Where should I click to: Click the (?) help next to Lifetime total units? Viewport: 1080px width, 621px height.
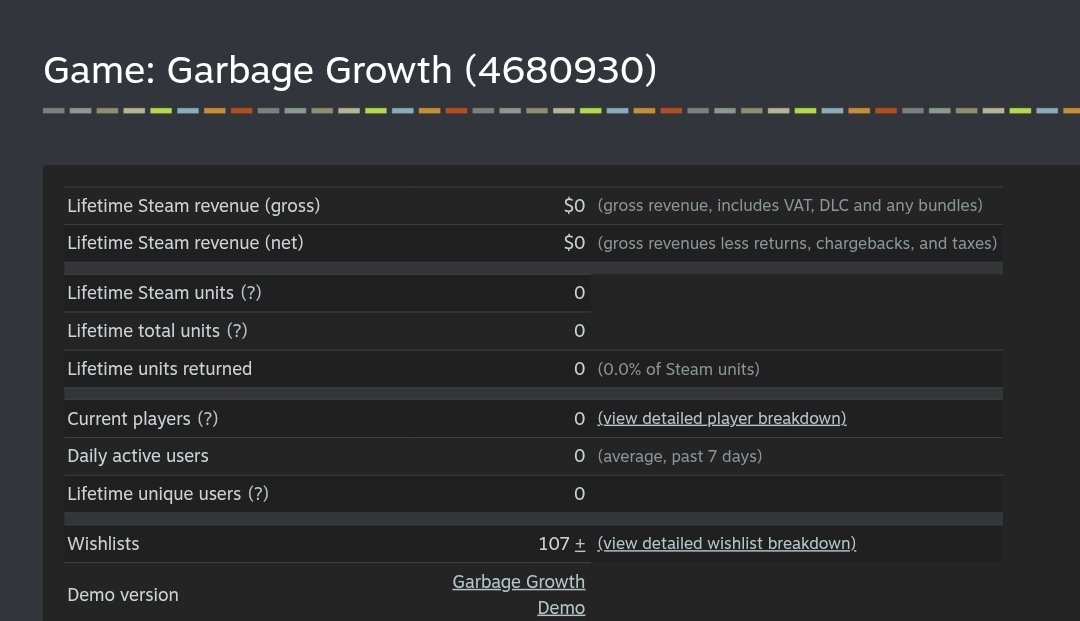pos(237,330)
